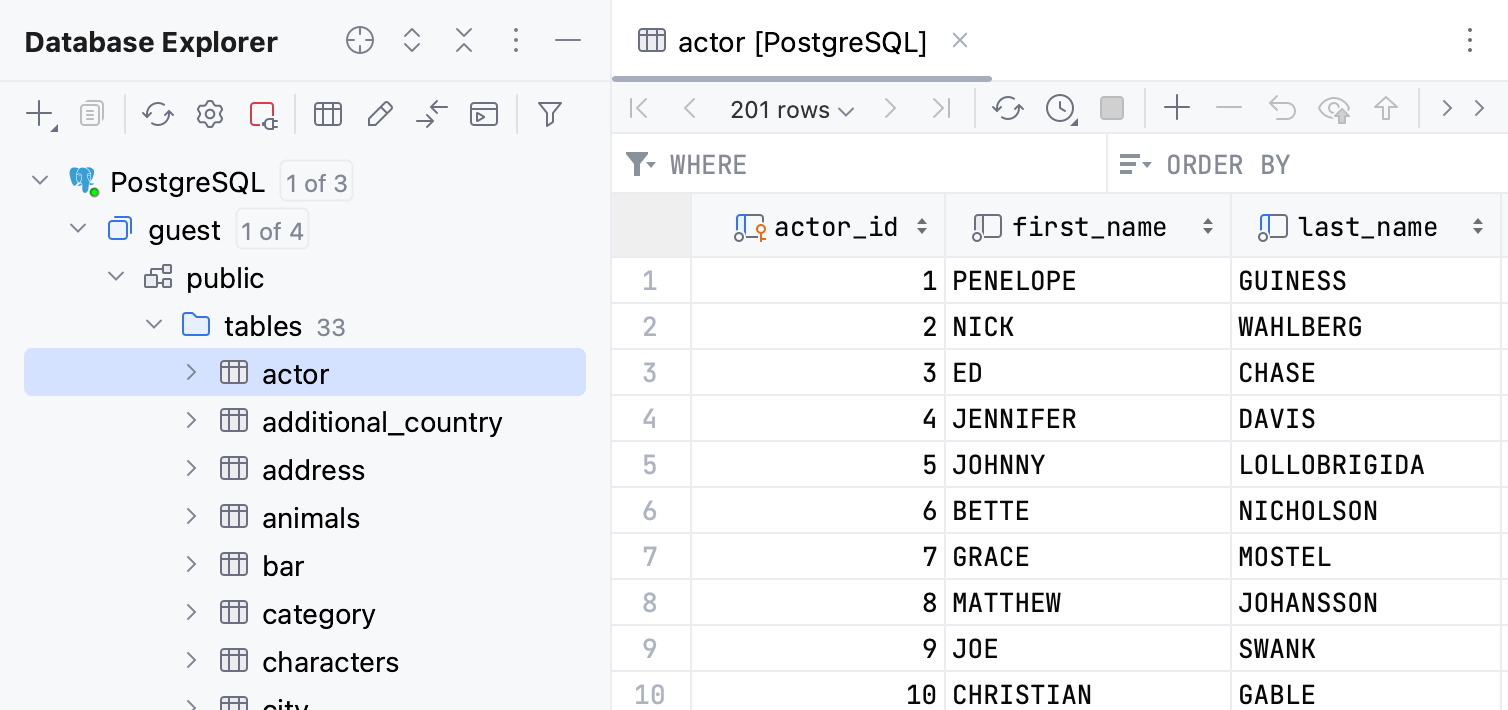Revert changes with the undo icon
This screenshot has height=710, width=1508.
point(1282,108)
